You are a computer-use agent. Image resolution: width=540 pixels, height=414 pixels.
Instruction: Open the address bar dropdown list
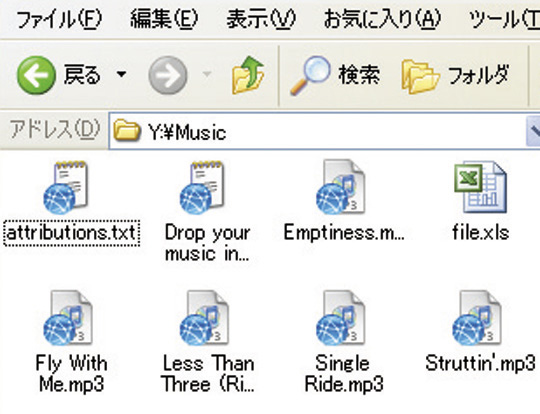coord(533,131)
